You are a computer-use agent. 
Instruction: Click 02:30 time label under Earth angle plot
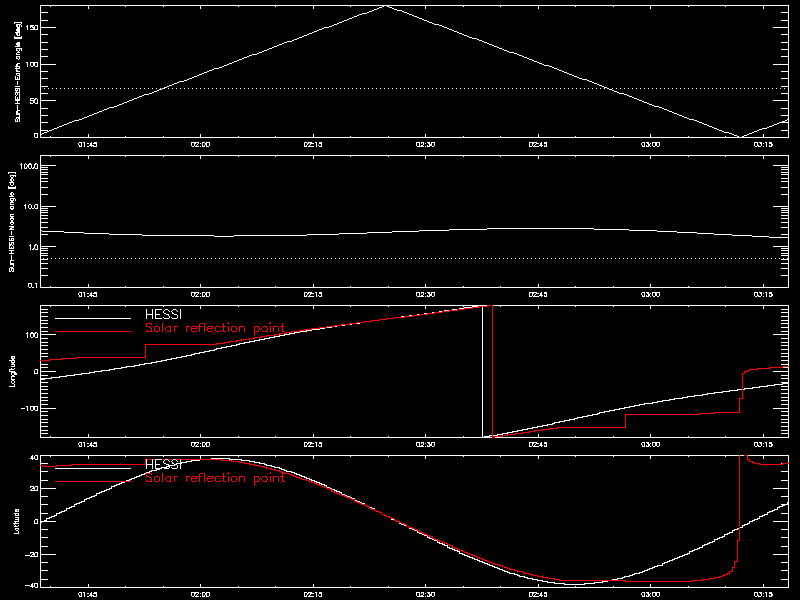click(x=425, y=144)
